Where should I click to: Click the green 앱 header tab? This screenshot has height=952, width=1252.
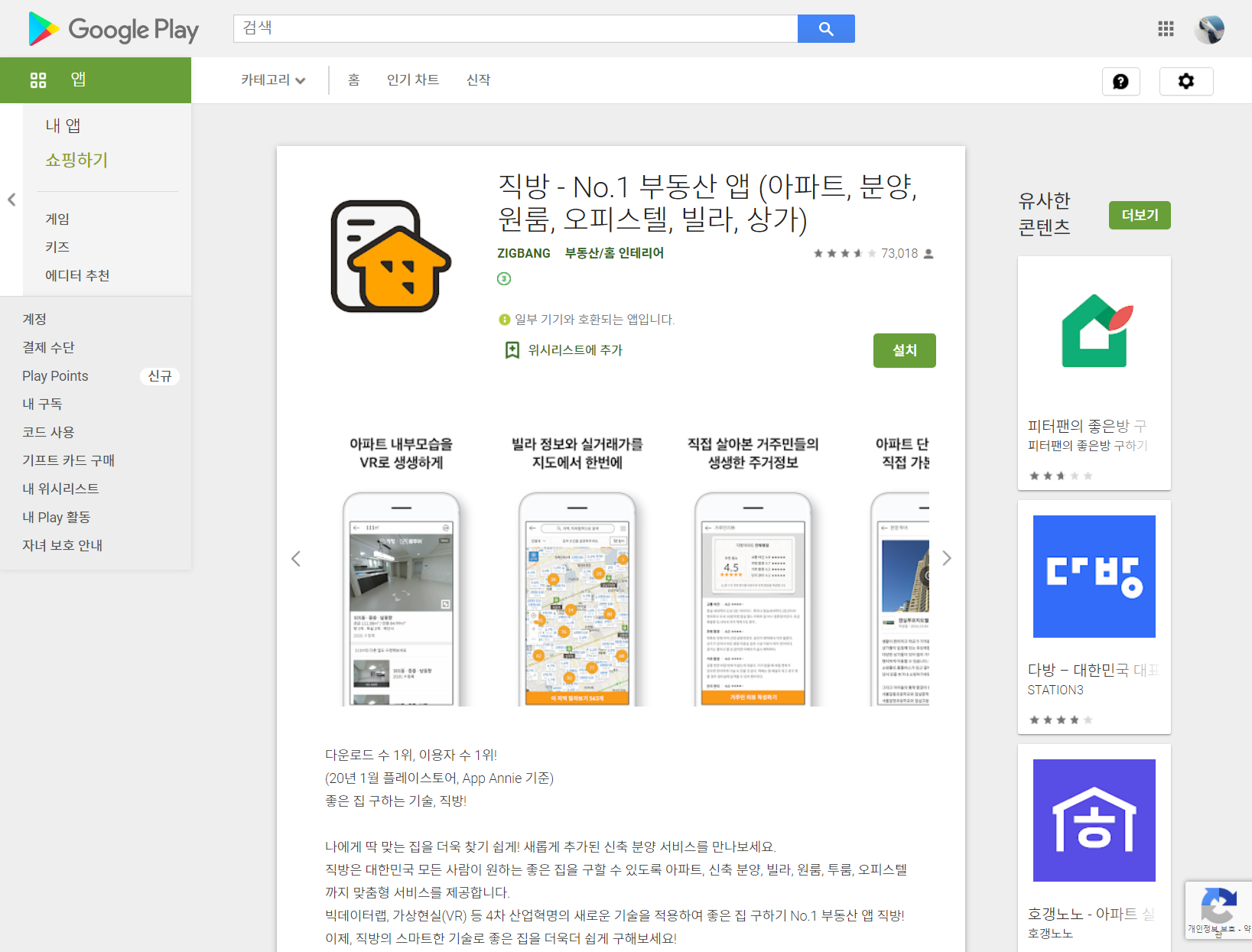tap(96, 80)
